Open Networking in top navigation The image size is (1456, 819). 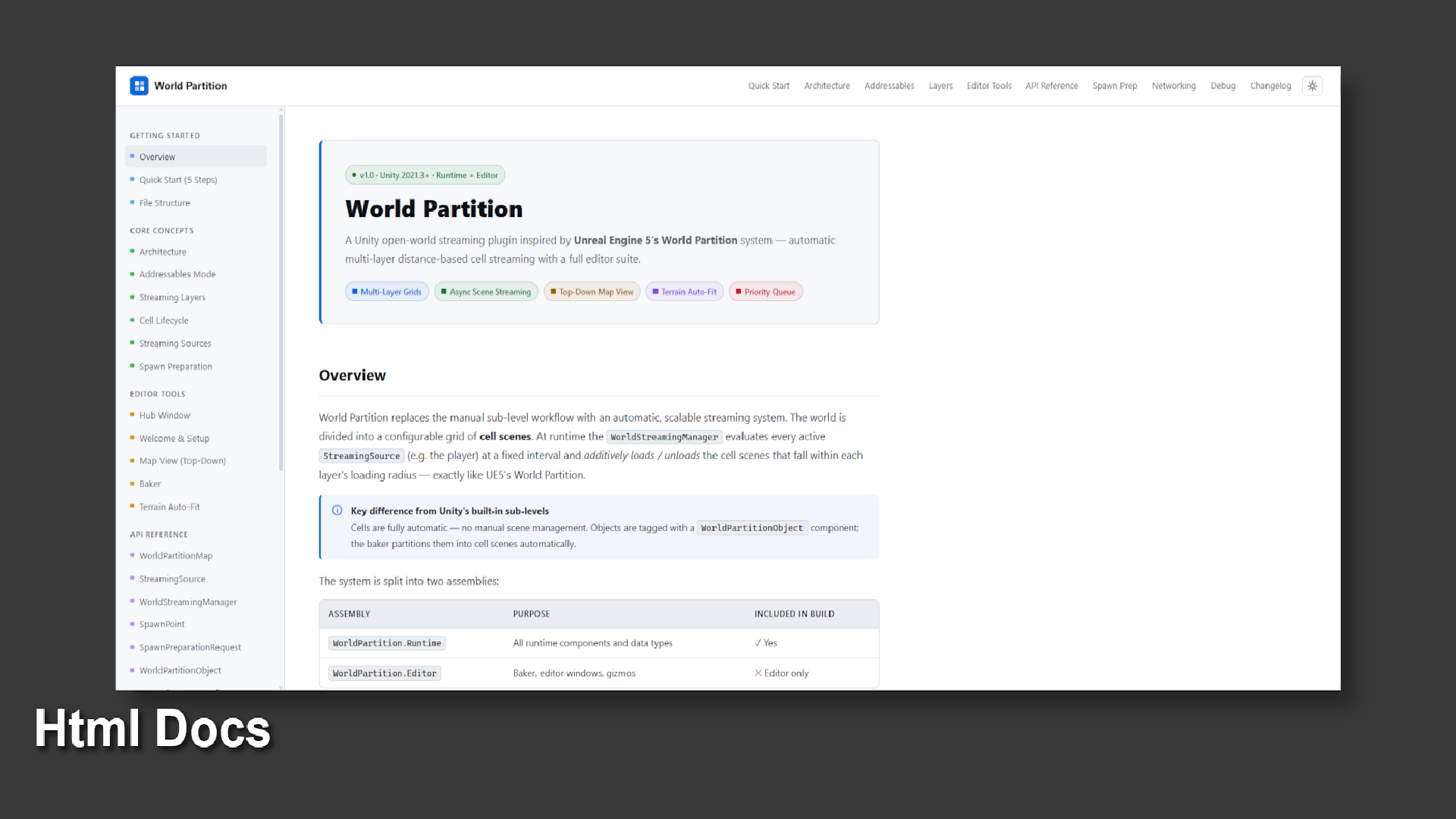pyautogui.click(x=1173, y=86)
